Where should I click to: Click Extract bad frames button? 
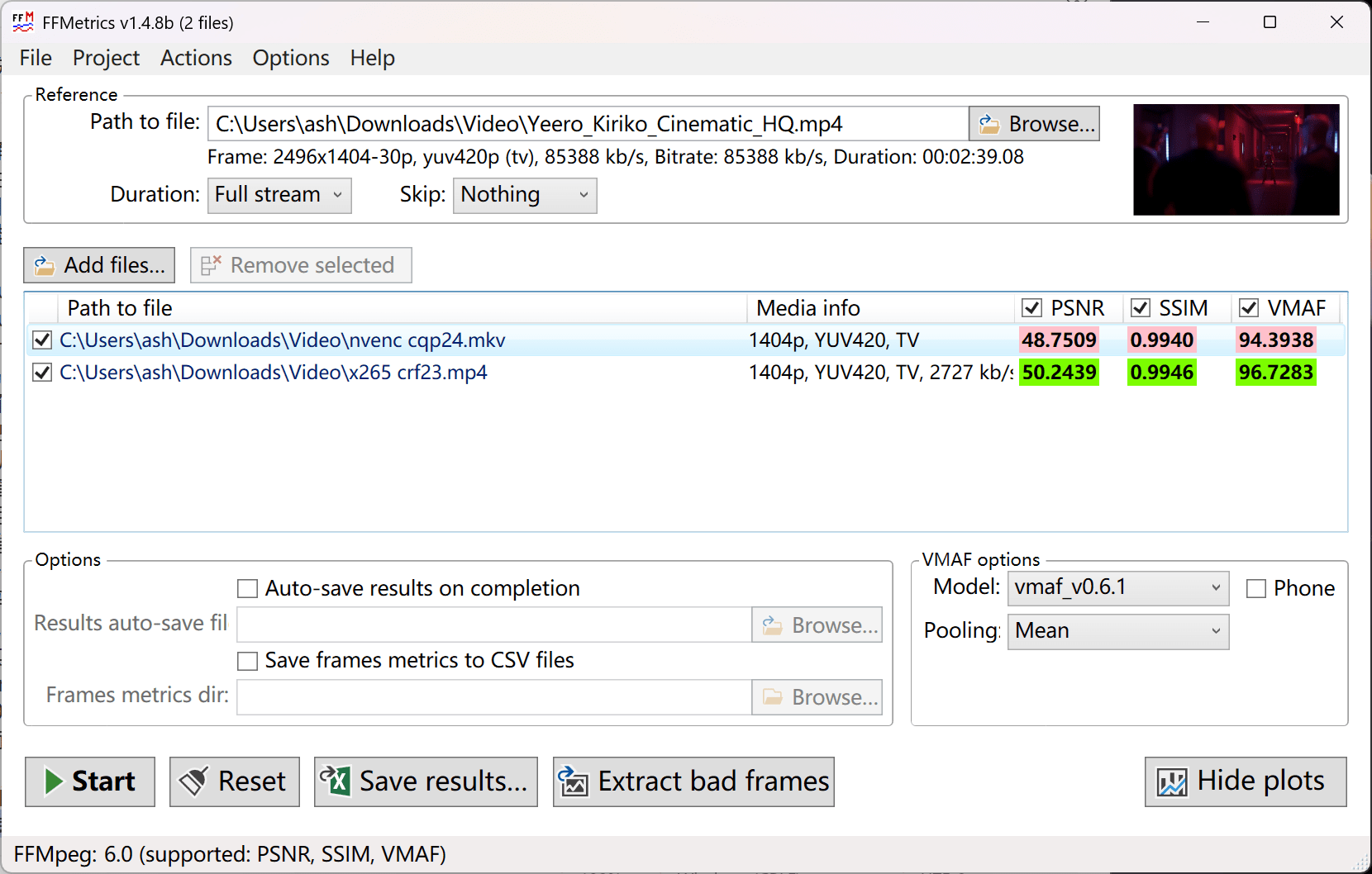(693, 781)
